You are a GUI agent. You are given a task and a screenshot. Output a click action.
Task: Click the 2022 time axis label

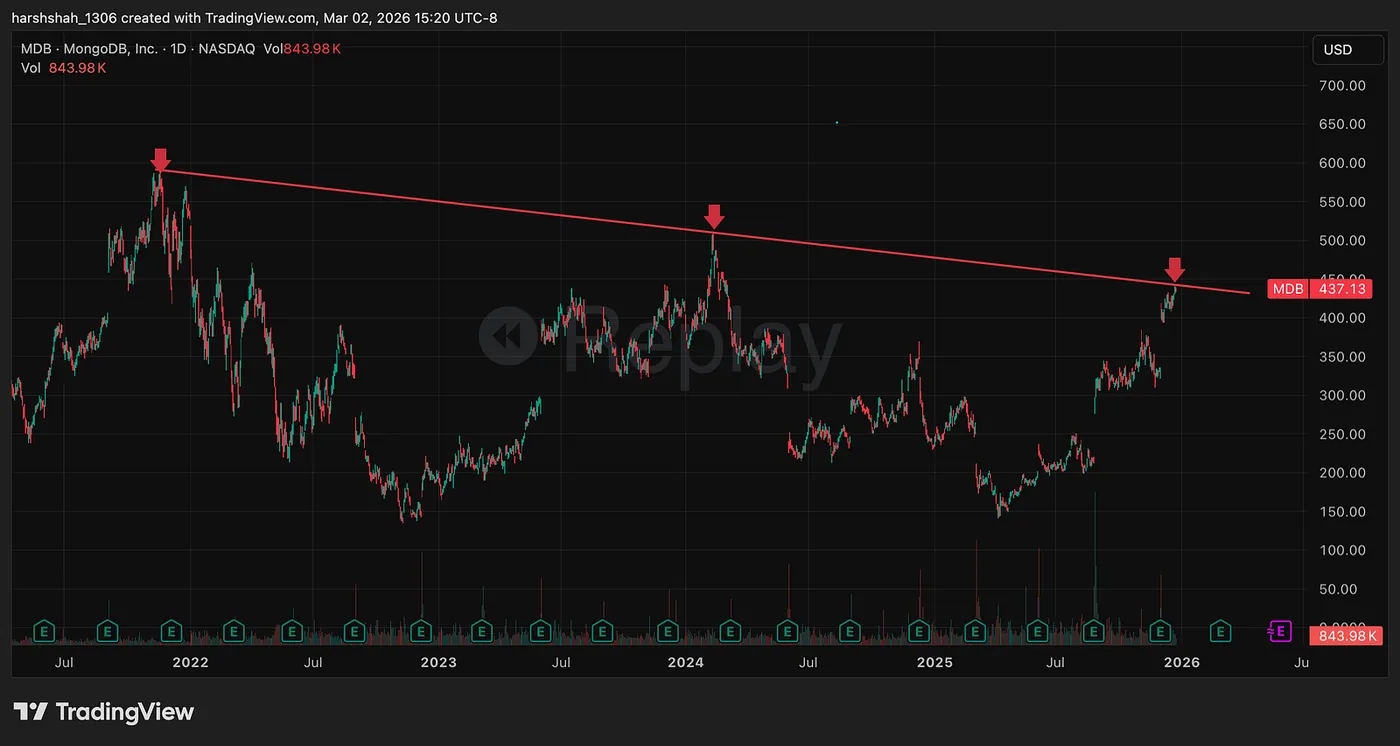pos(190,662)
